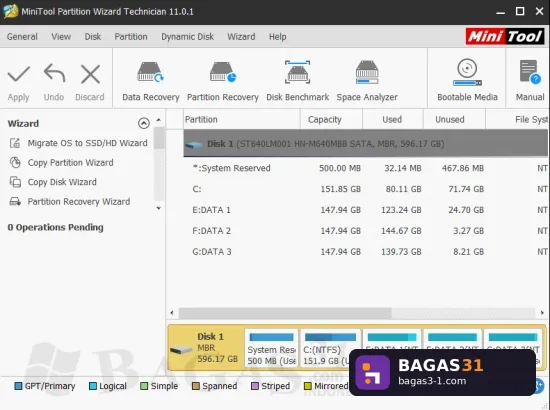Select G:DATA 3 partition row
The height and width of the screenshot is (410, 550).
[365, 252]
